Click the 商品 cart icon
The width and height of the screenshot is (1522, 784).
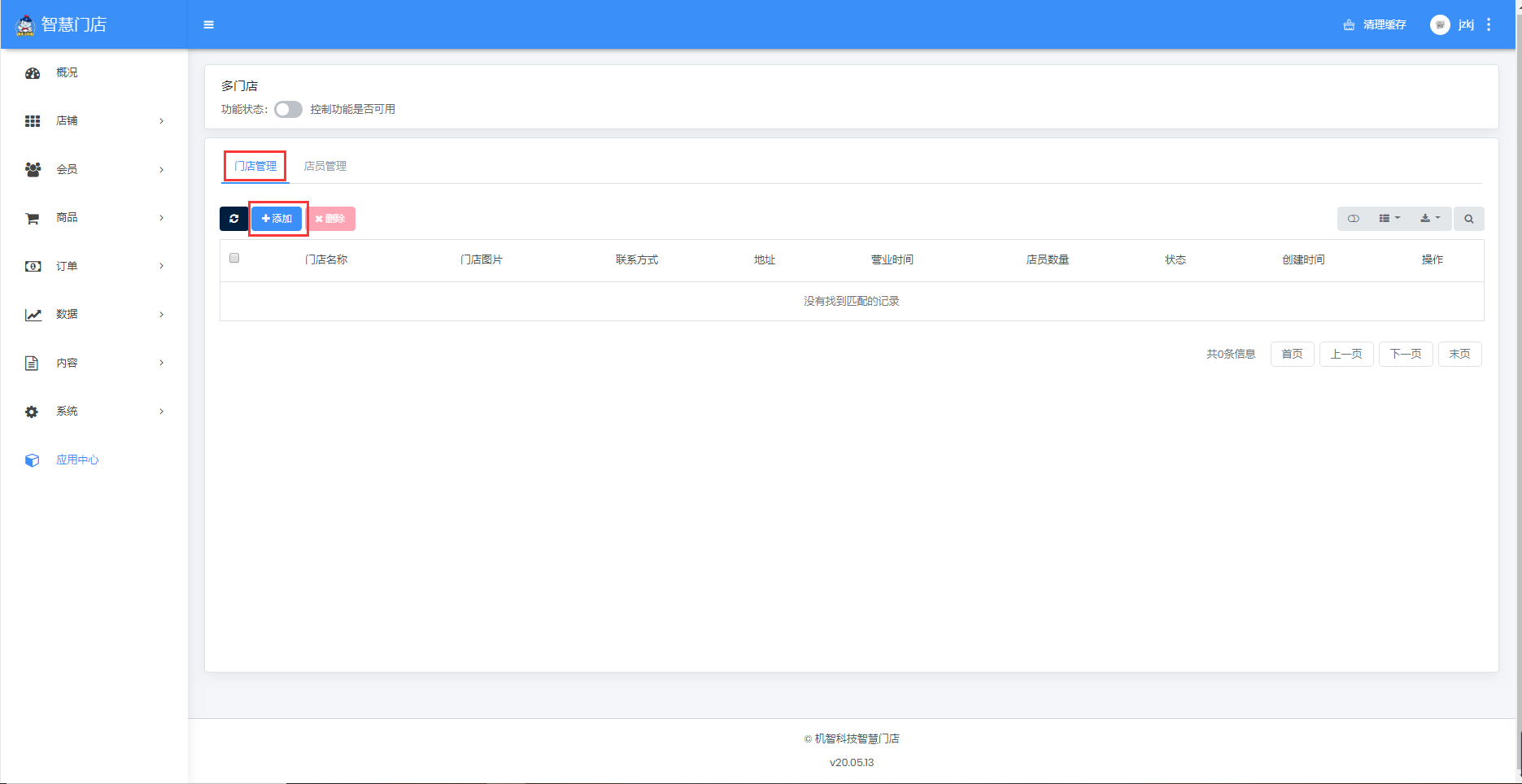coord(33,218)
